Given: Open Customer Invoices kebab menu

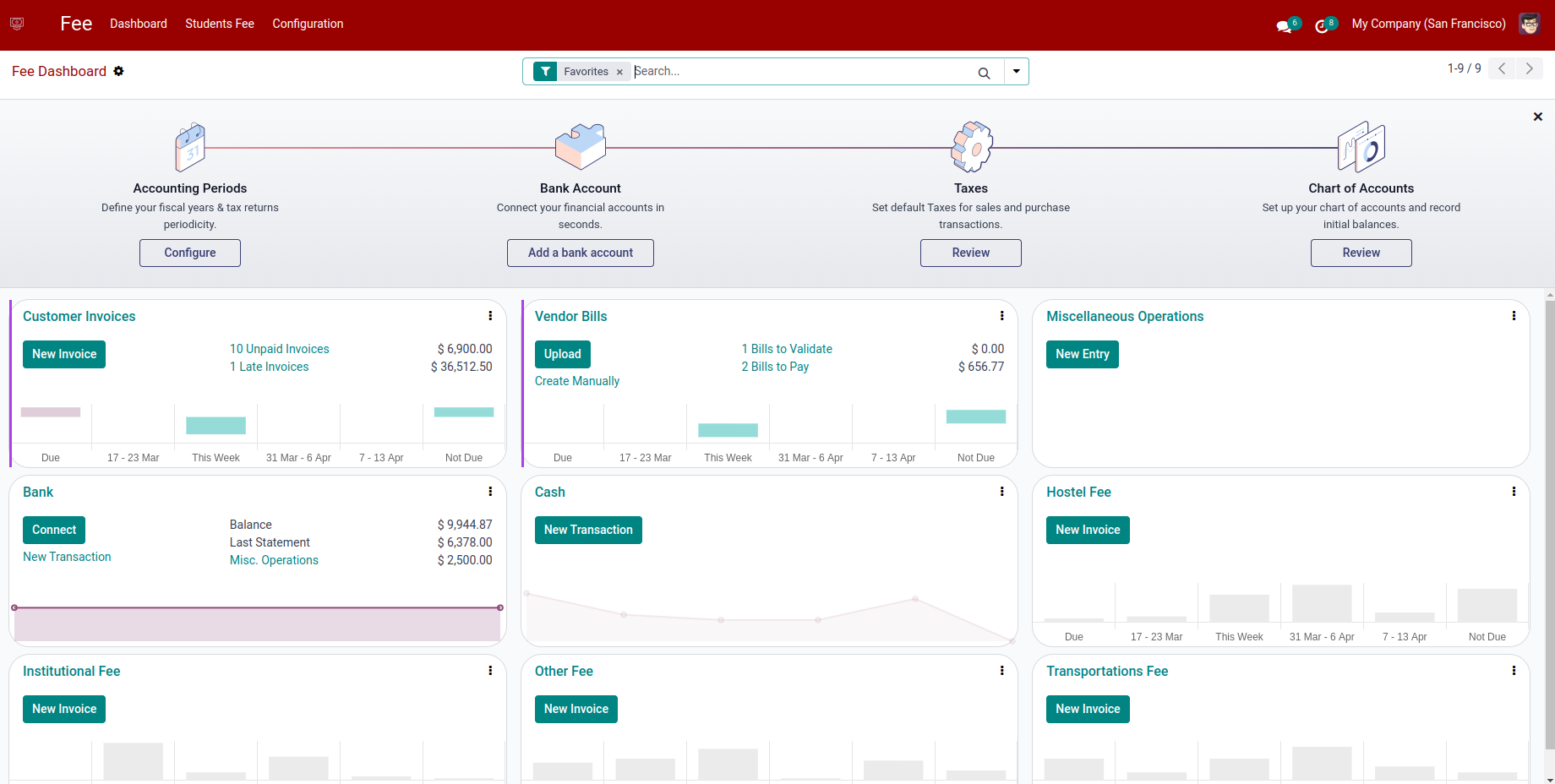Looking at the screenshot, I should (x=490, y=316).
